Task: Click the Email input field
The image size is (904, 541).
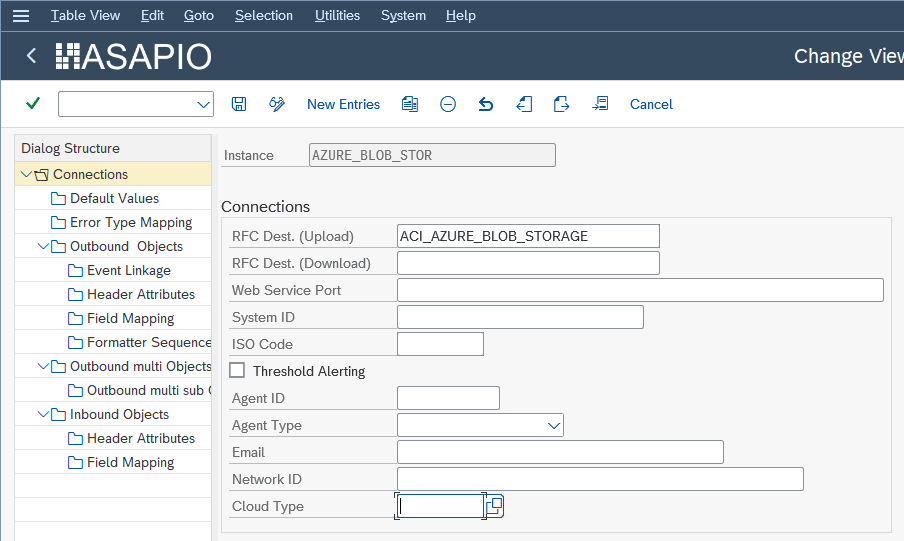Action: click(x=560, y=452)
